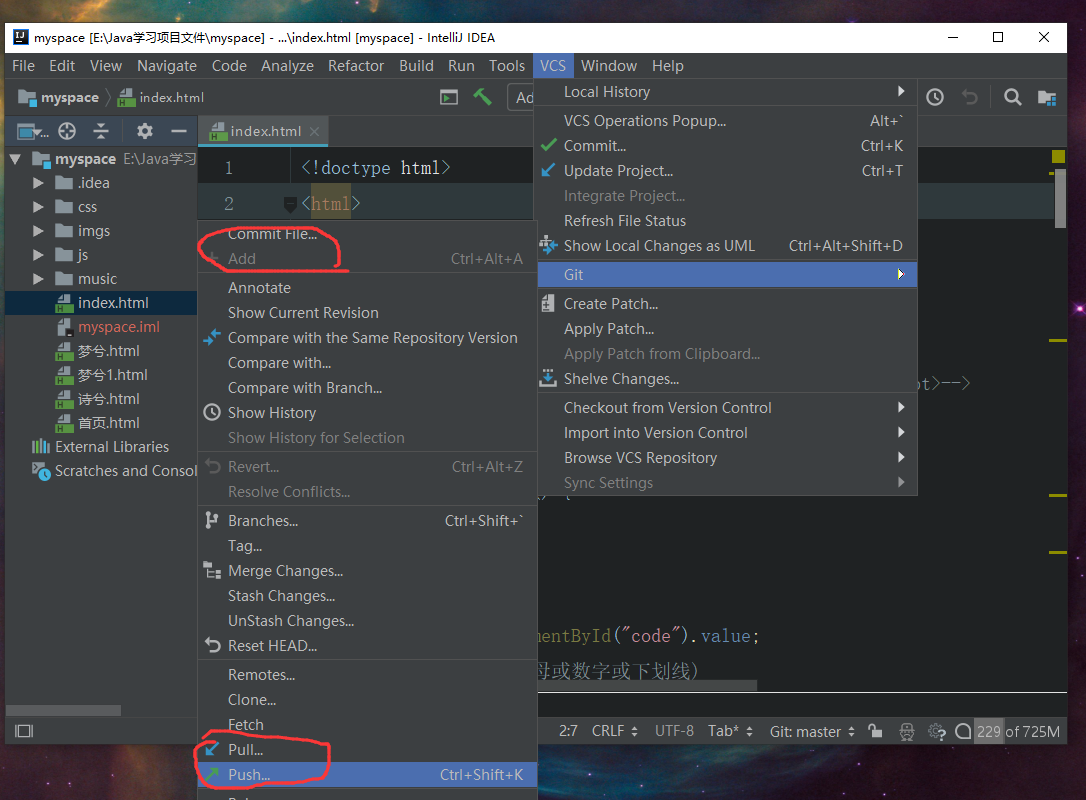This screenshot has height=800, width=1086.
Task: Choose Fetch in the Git submenu
Action: [x=368, y=725]
